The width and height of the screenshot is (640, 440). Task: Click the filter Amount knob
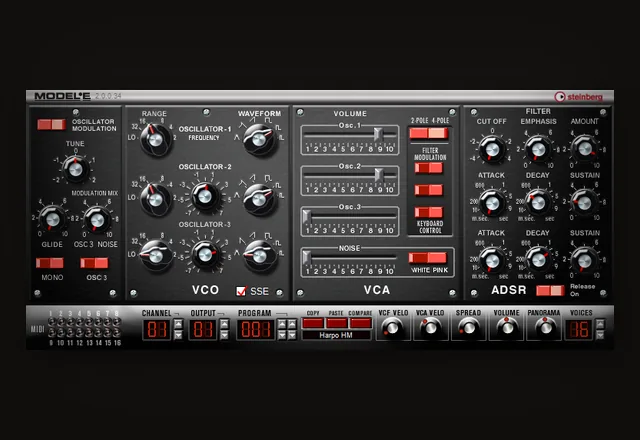[584, 149]
